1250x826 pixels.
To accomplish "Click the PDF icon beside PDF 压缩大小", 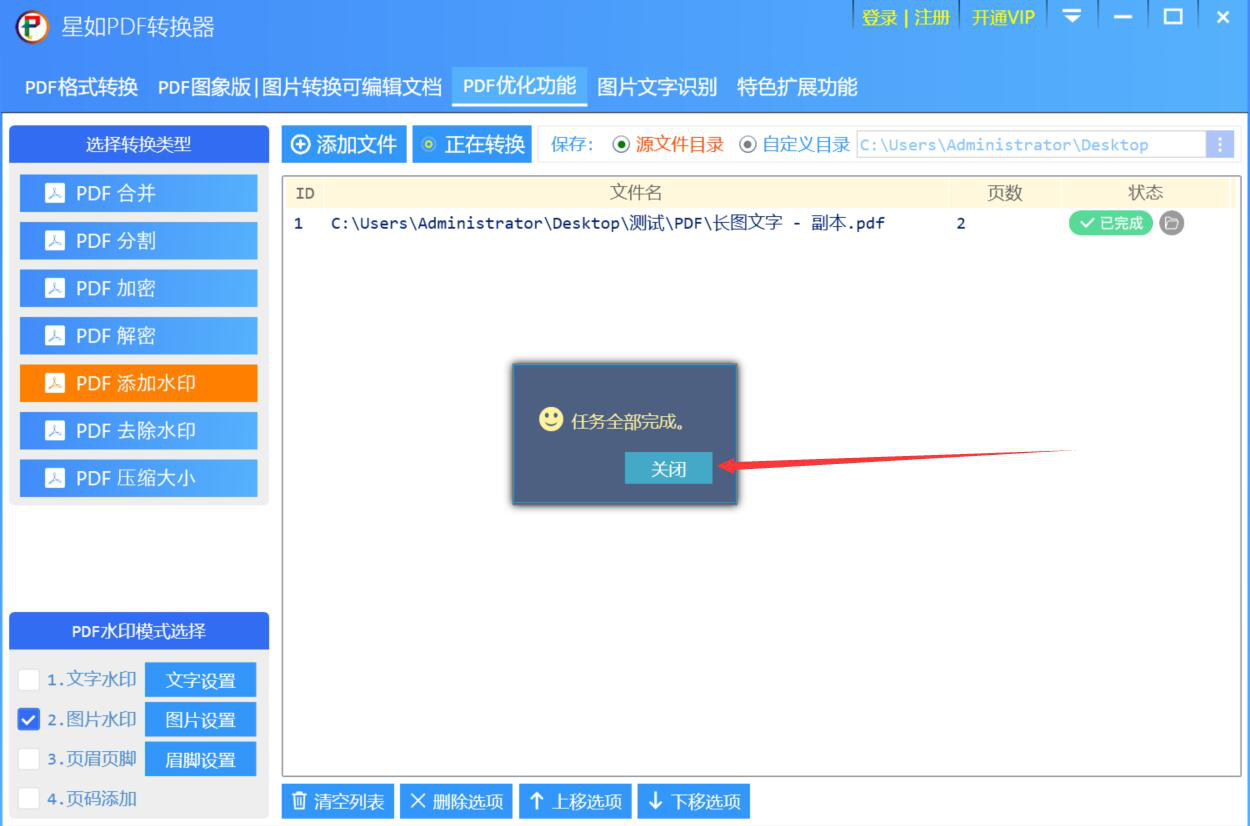I will [x=55, y=478].
